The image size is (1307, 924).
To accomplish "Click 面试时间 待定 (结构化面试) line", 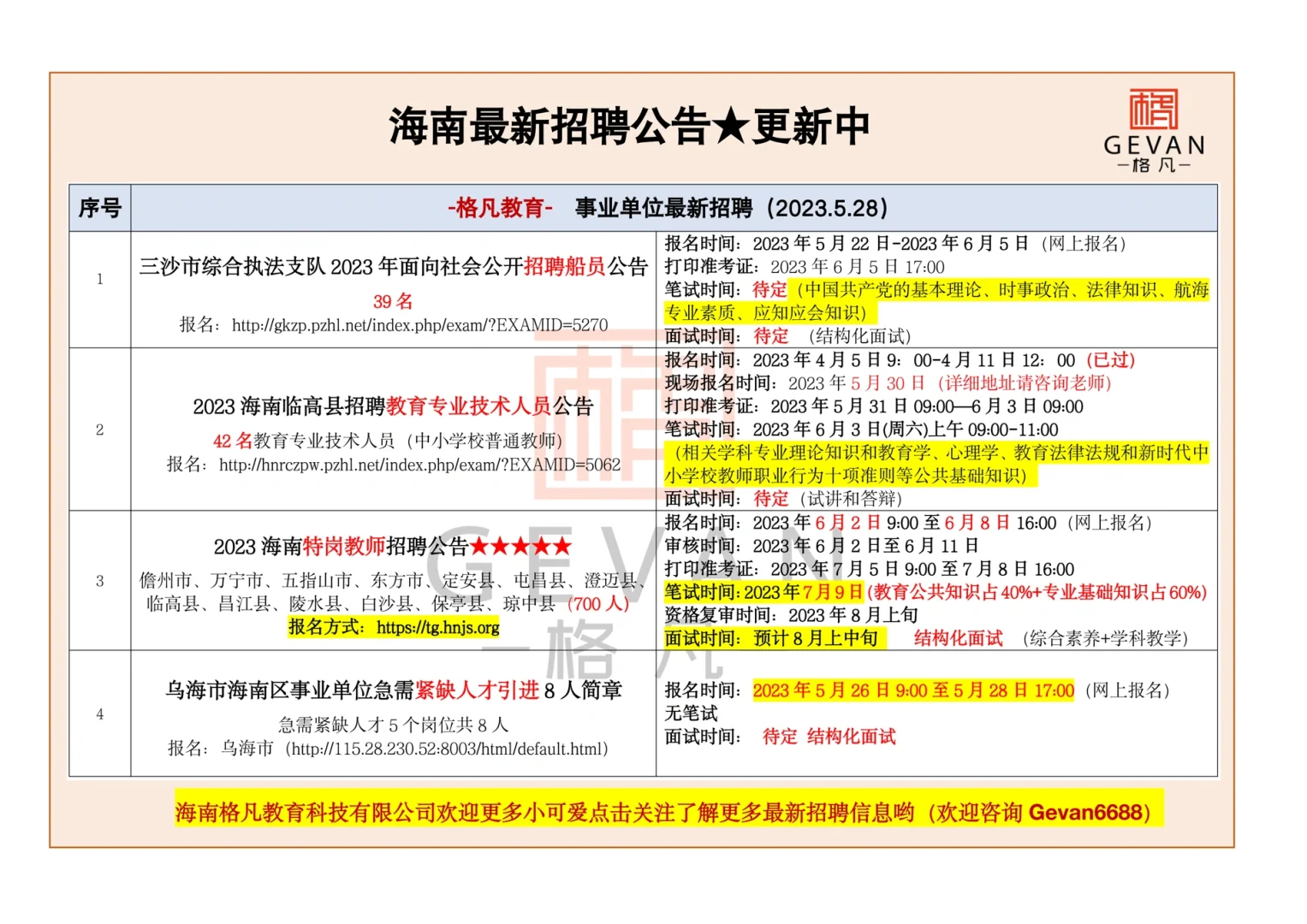I will tap(787, 336).
